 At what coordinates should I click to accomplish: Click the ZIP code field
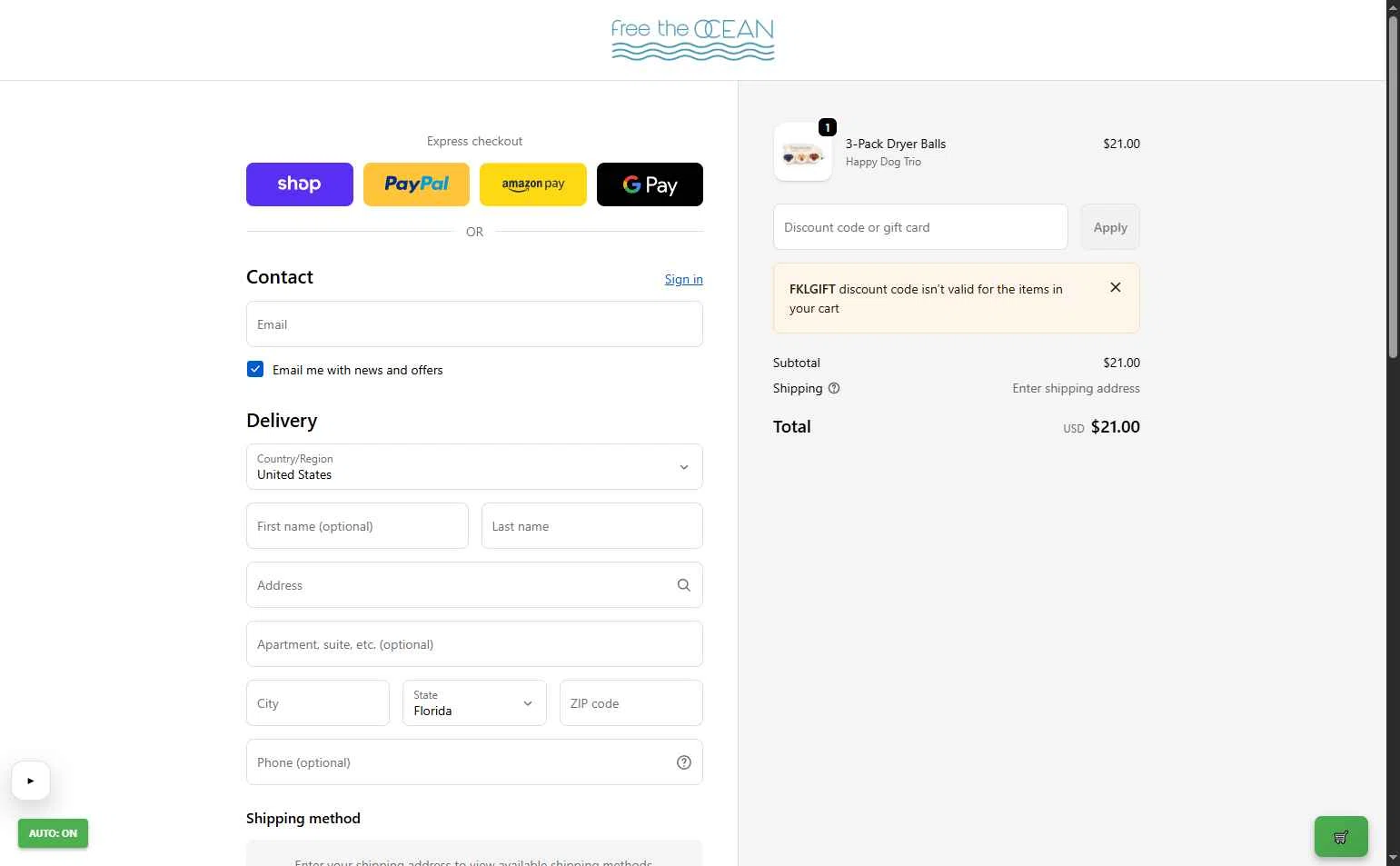point(631,703)
